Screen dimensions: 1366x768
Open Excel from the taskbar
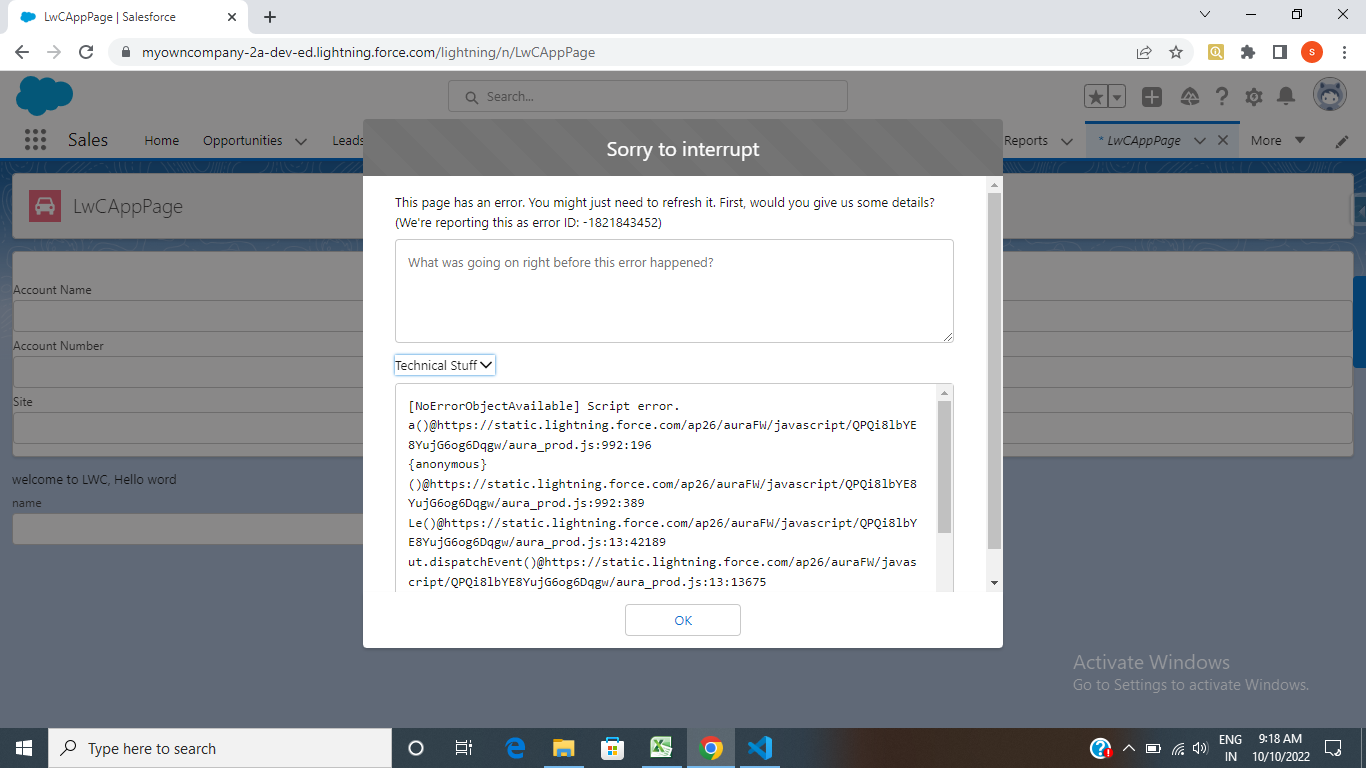[x=661, y=748]
